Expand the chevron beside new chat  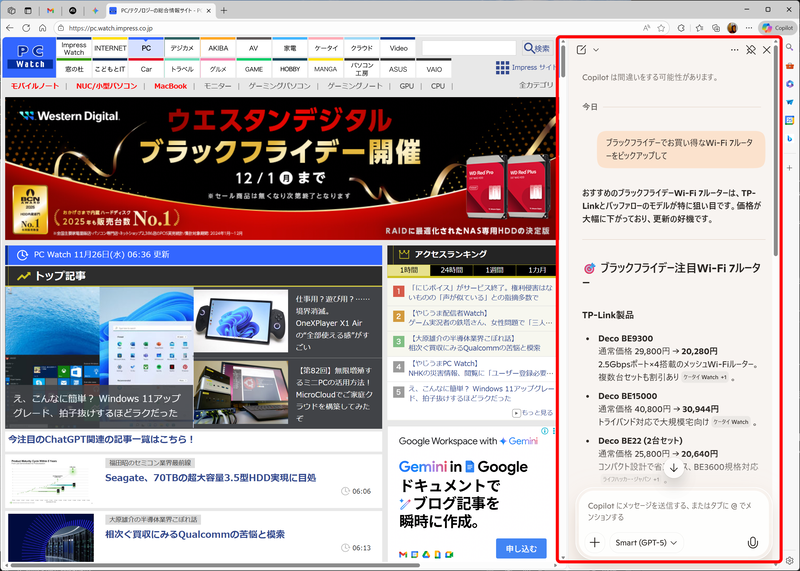pyautogui.click(x=595, y=50)
